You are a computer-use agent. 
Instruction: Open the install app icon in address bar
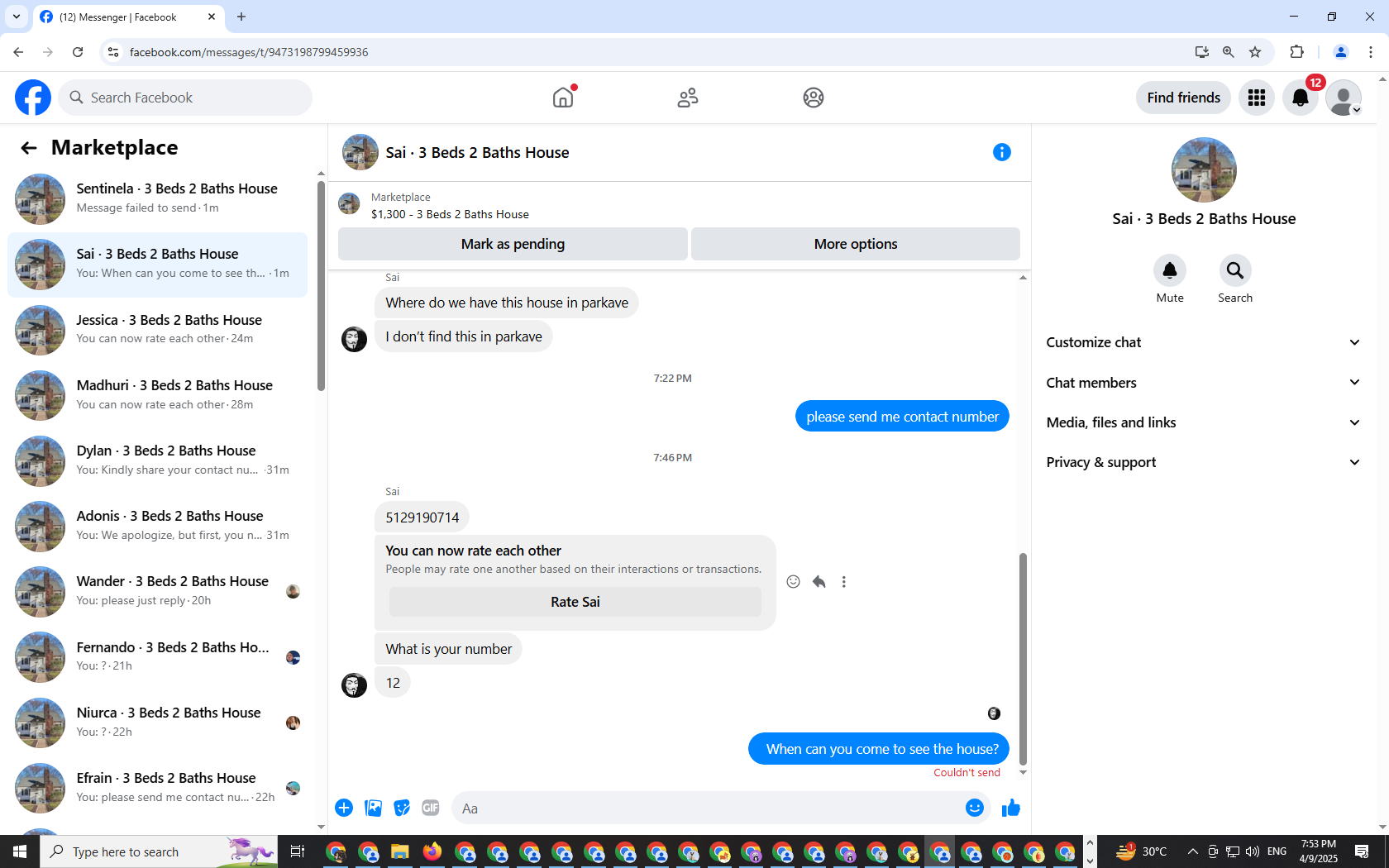pyautogui.click(x=1202, y=52)
